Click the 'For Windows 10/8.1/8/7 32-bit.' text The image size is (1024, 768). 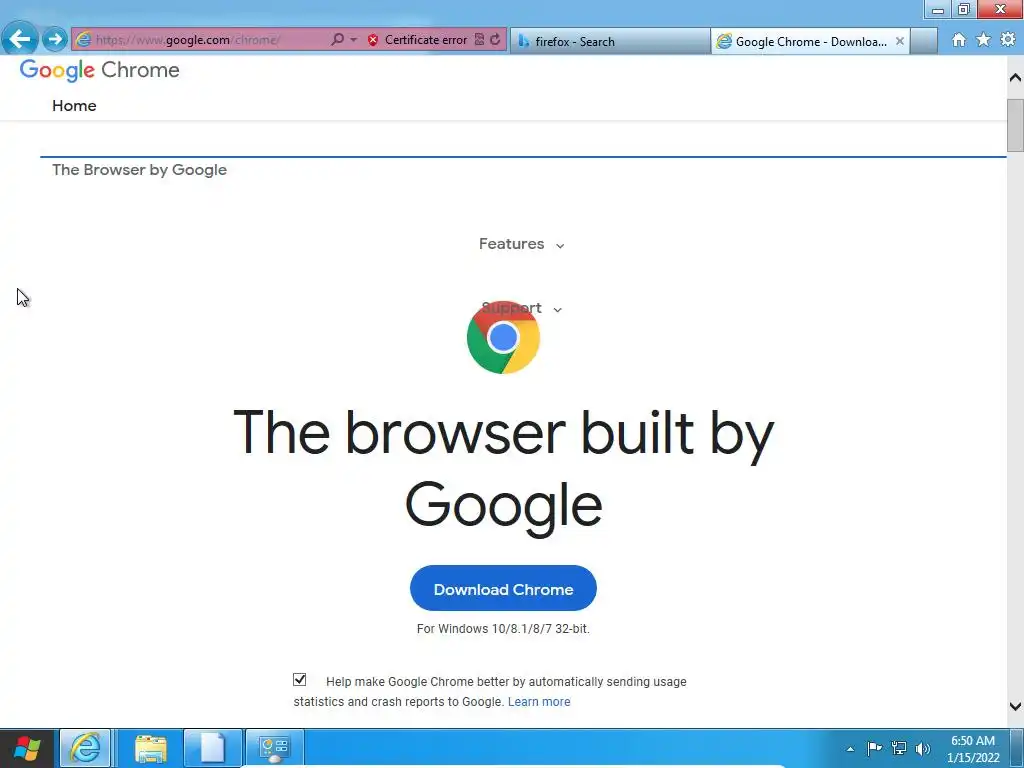pyautogui.click(x=503, y=629)
